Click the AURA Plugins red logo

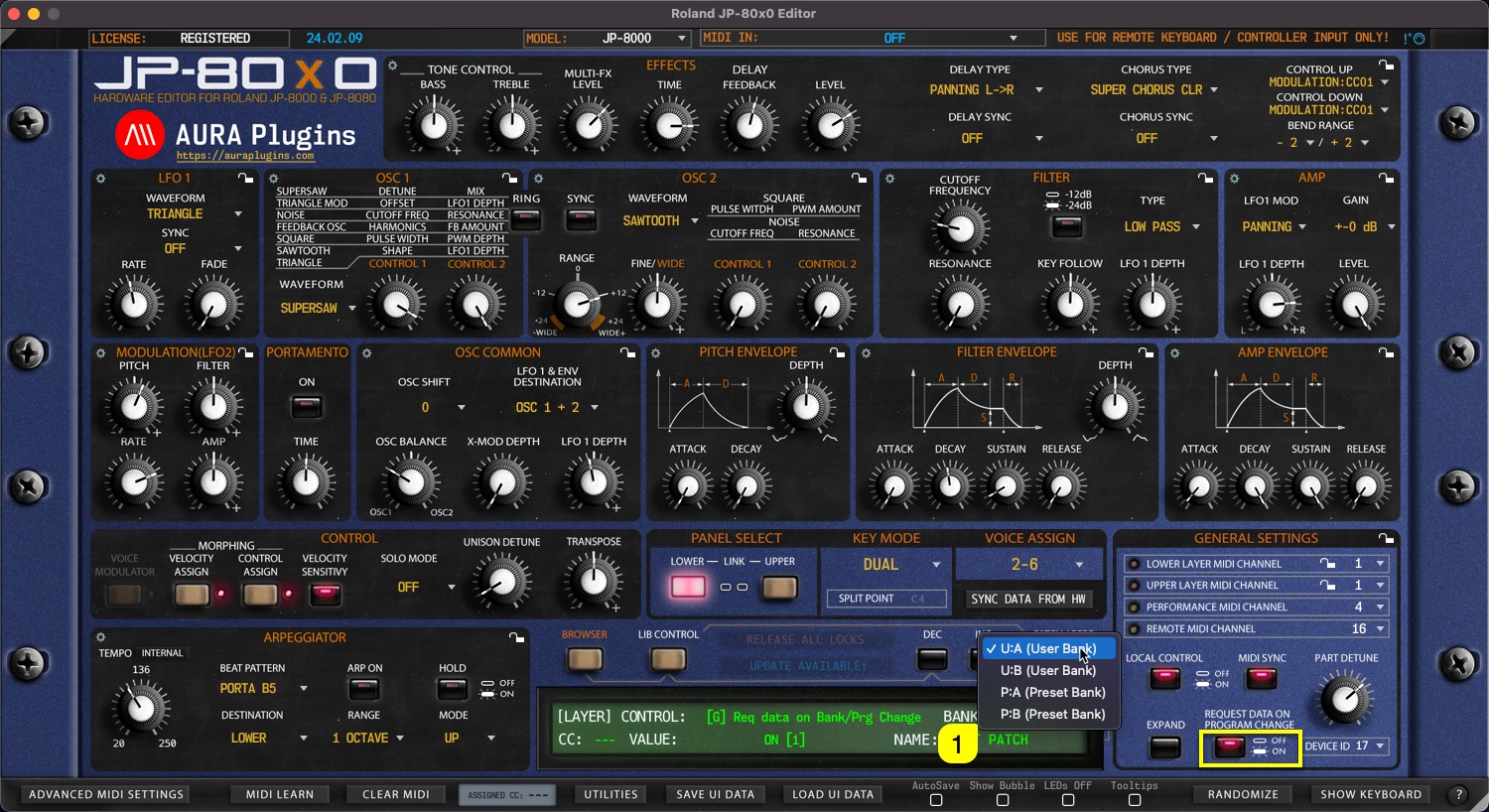[140, 136]
